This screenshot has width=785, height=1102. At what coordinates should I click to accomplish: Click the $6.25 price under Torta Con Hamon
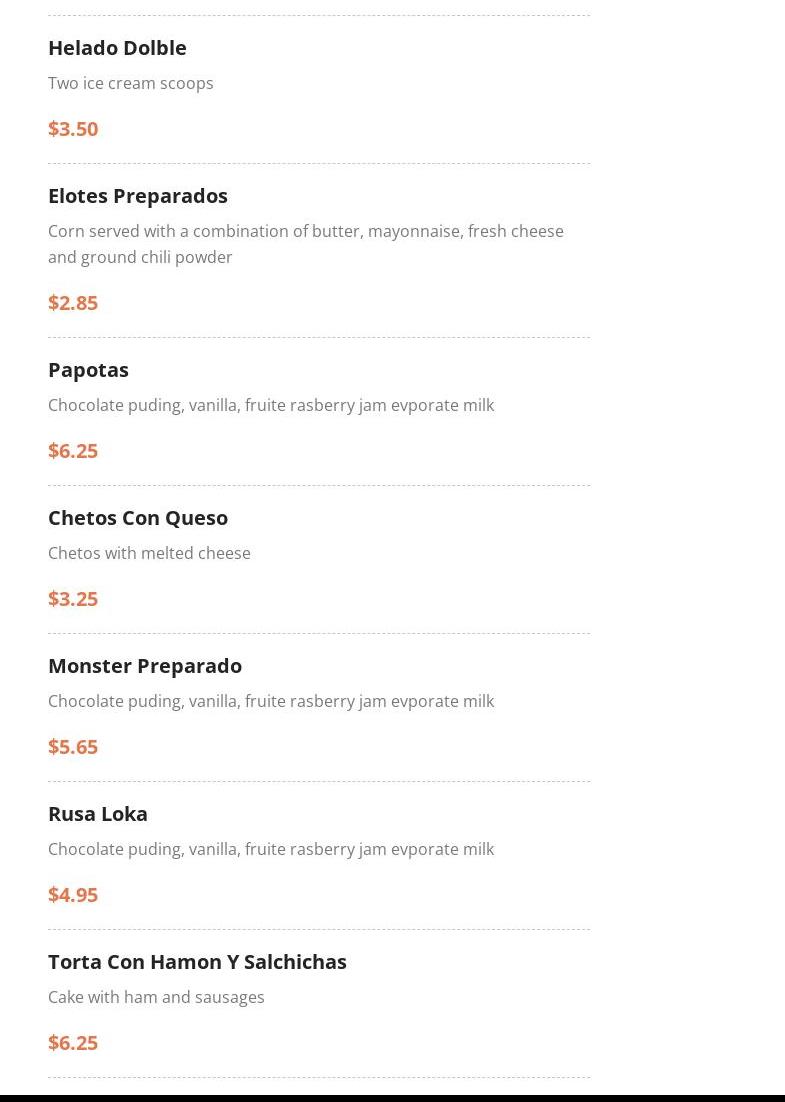pyautogui.click(x=73, y=1043)
